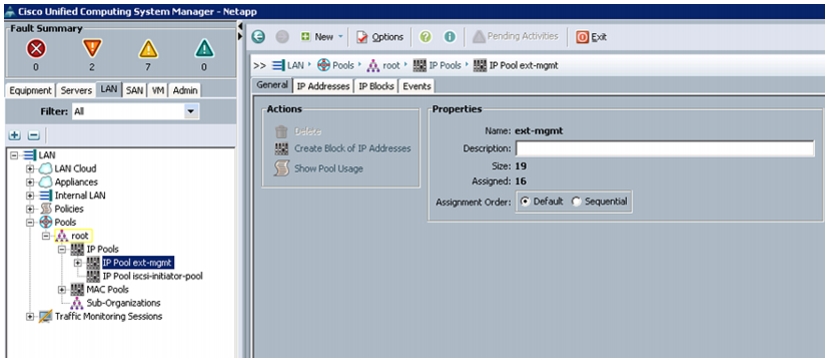
Task: Click the warning faults teal triangle icon
Action: (x=204, y=49)
